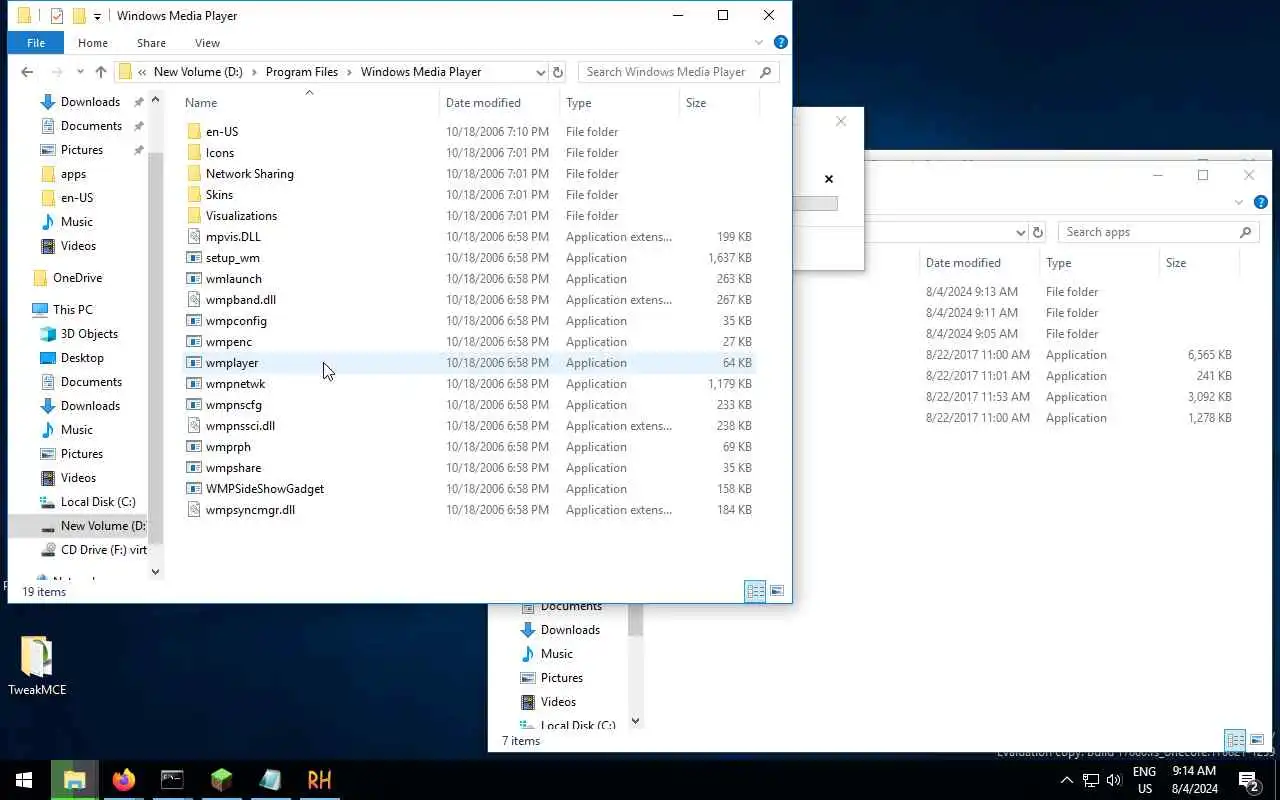Show hidden tray icons chevron

click(1066, 780)
